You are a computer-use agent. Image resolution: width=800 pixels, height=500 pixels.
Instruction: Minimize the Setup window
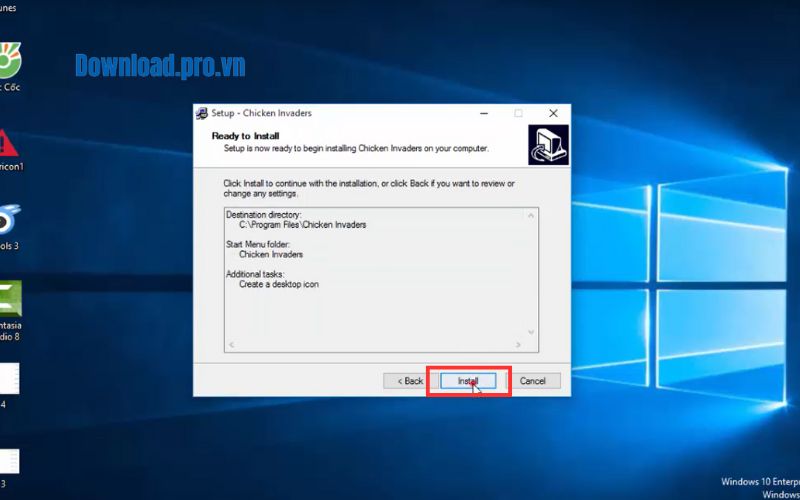(x=484, y=113)
